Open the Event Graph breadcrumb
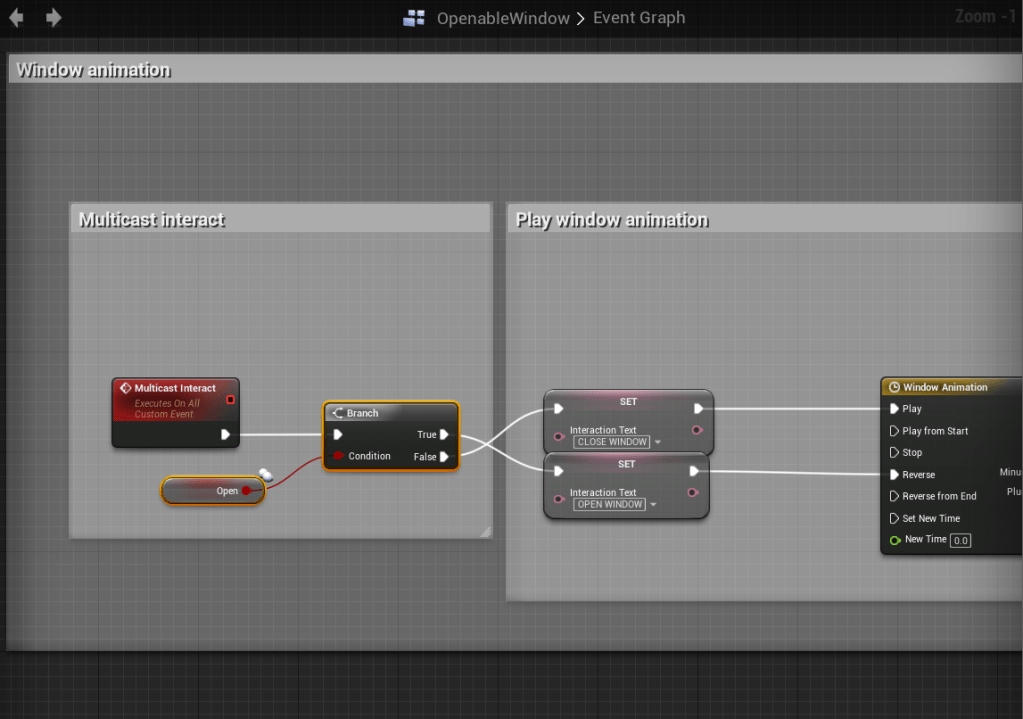The image size is (1023, 719). coord(639,18)
